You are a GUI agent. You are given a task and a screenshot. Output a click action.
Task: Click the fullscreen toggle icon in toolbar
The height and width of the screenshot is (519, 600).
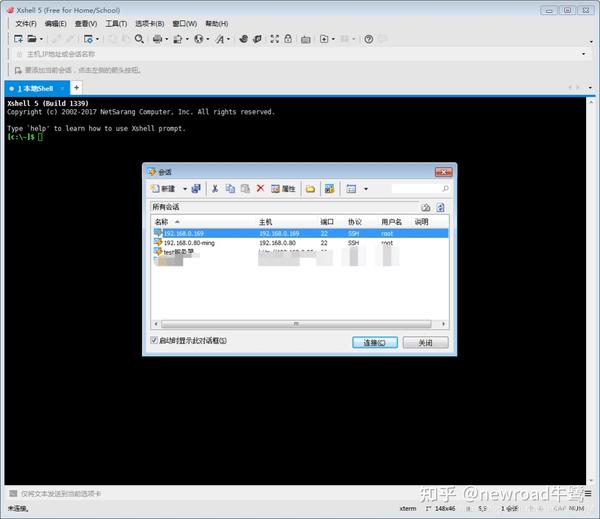(274, 39)
